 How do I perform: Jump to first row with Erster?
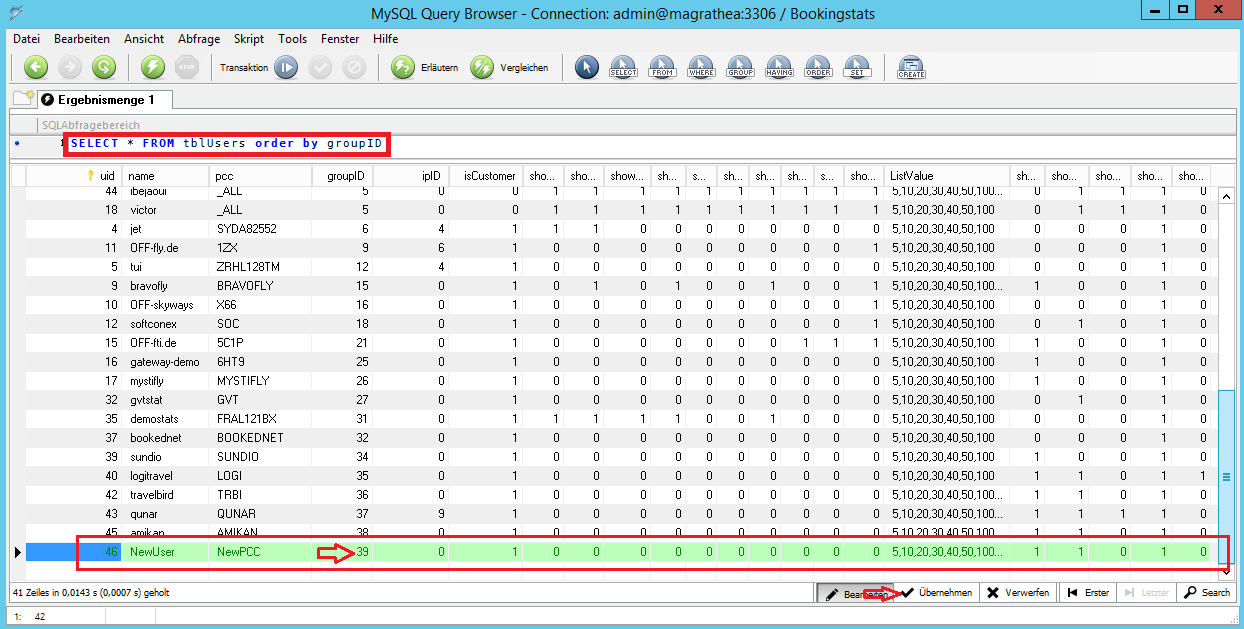1088,593
